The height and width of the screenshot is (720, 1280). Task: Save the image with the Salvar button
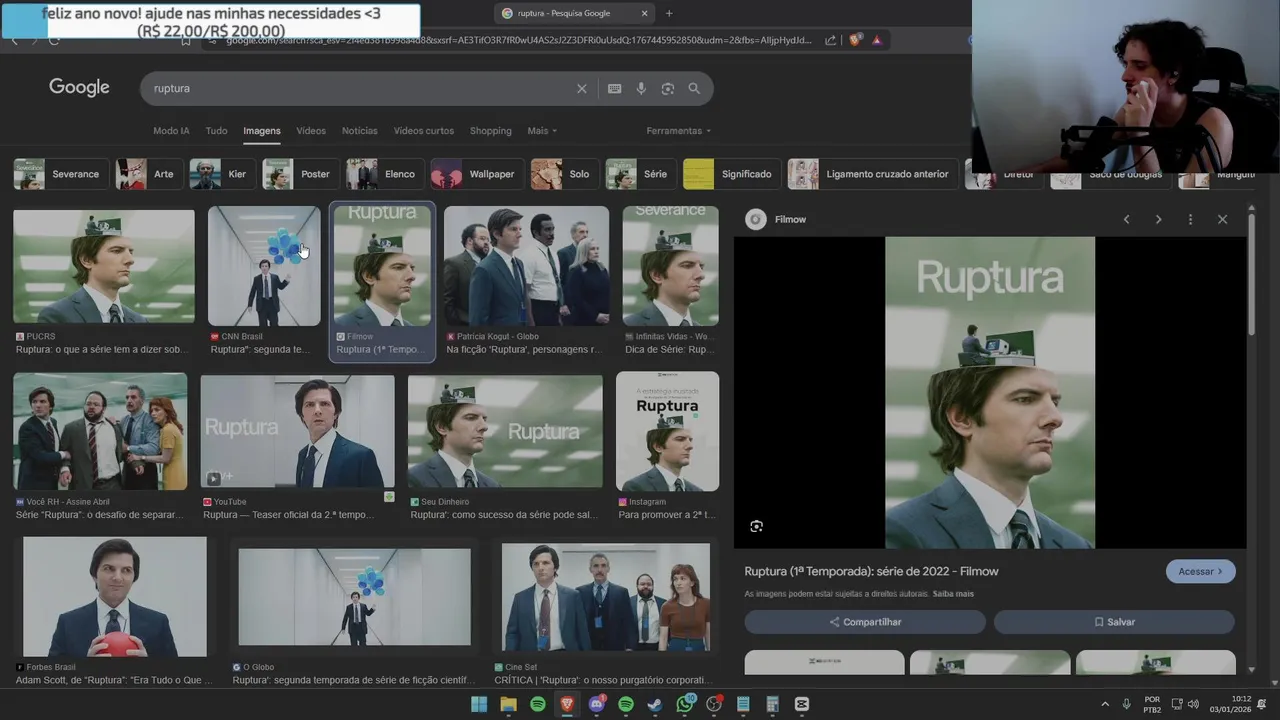[1114, 622]
